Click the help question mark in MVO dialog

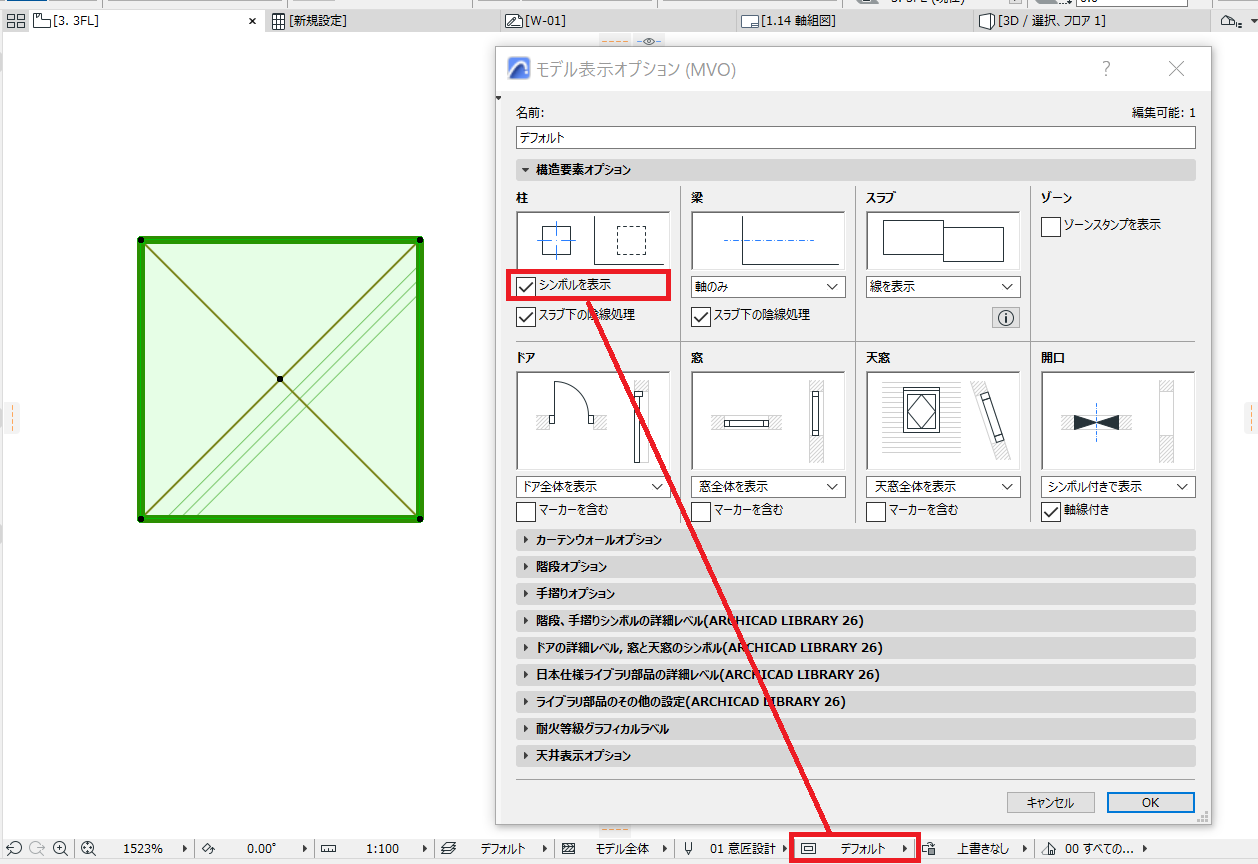tap(1106, 69)
